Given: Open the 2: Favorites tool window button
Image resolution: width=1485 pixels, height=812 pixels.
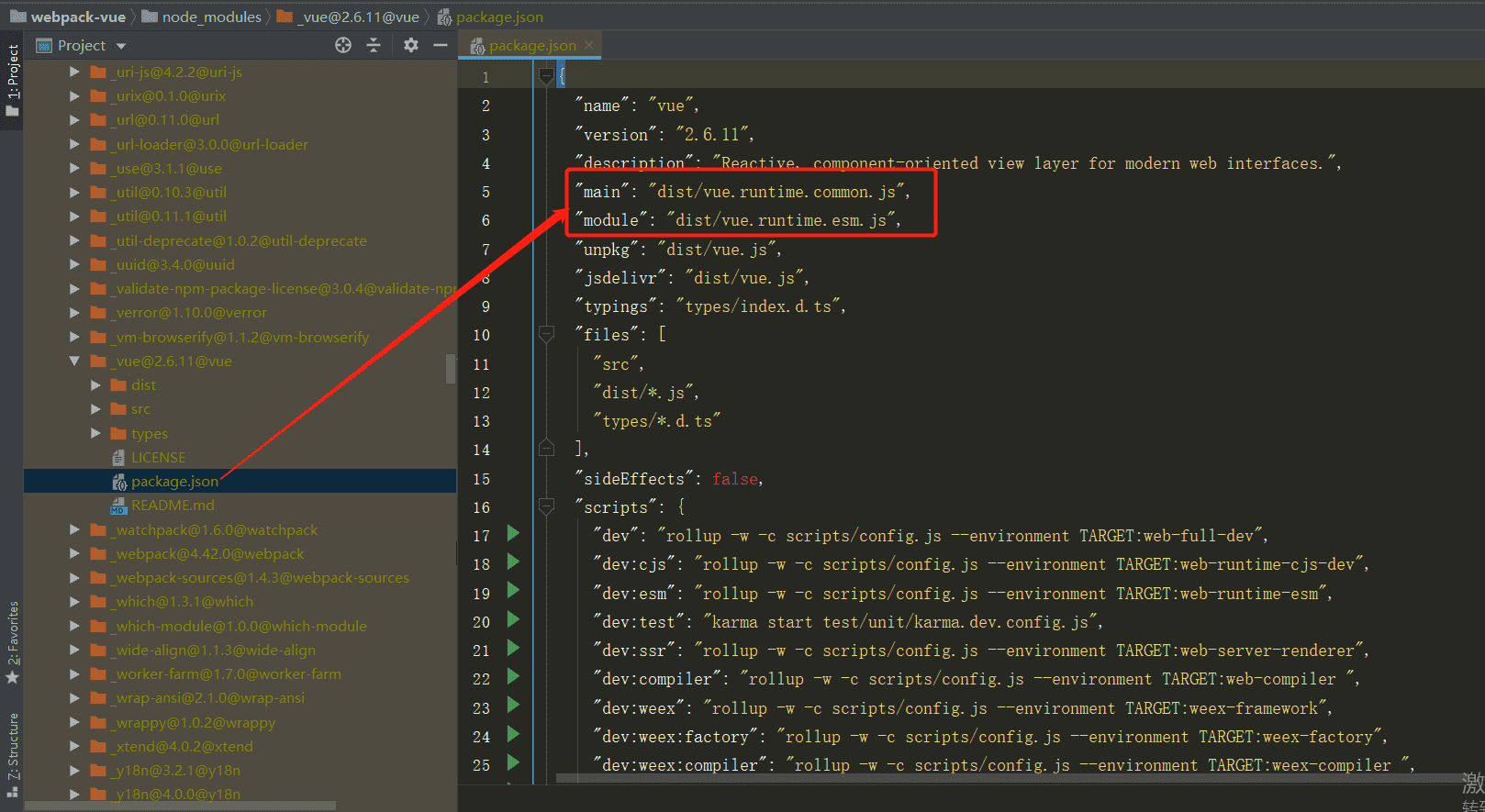Looking at the screenshot, I should pos(12,642).
